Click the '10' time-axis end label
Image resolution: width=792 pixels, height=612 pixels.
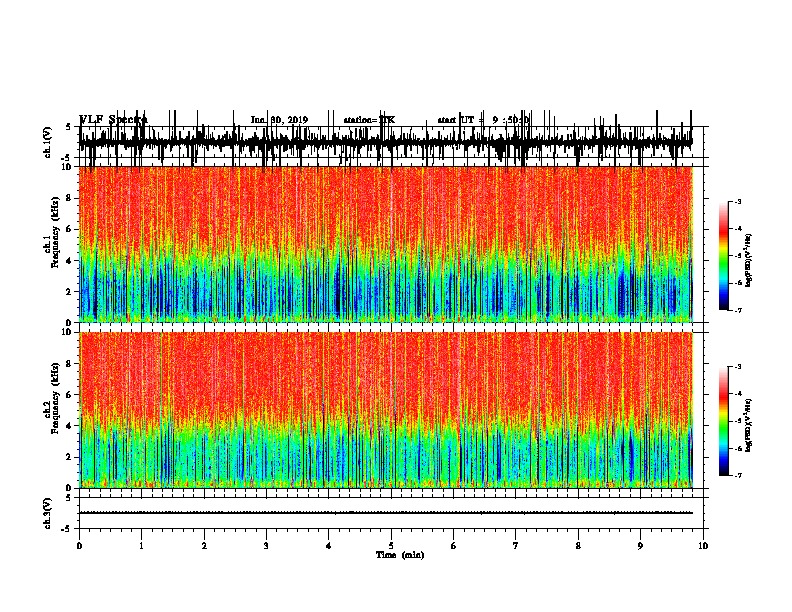(x=703, y=546)
